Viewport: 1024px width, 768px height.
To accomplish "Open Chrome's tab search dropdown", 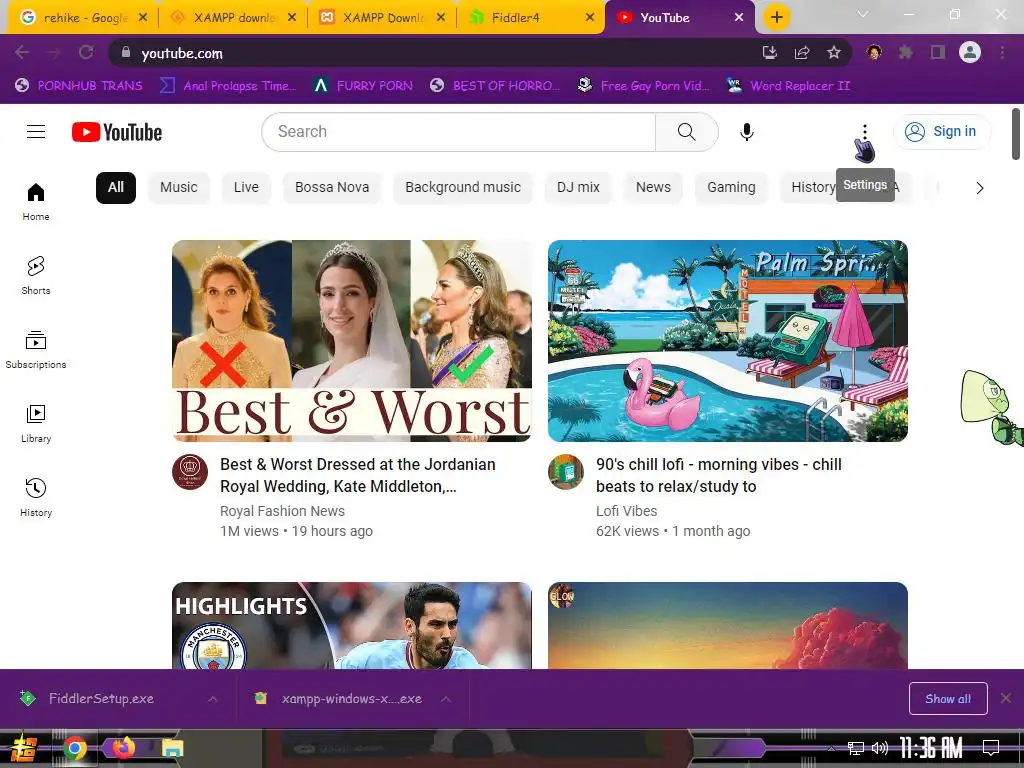I will tap(863, 14).
